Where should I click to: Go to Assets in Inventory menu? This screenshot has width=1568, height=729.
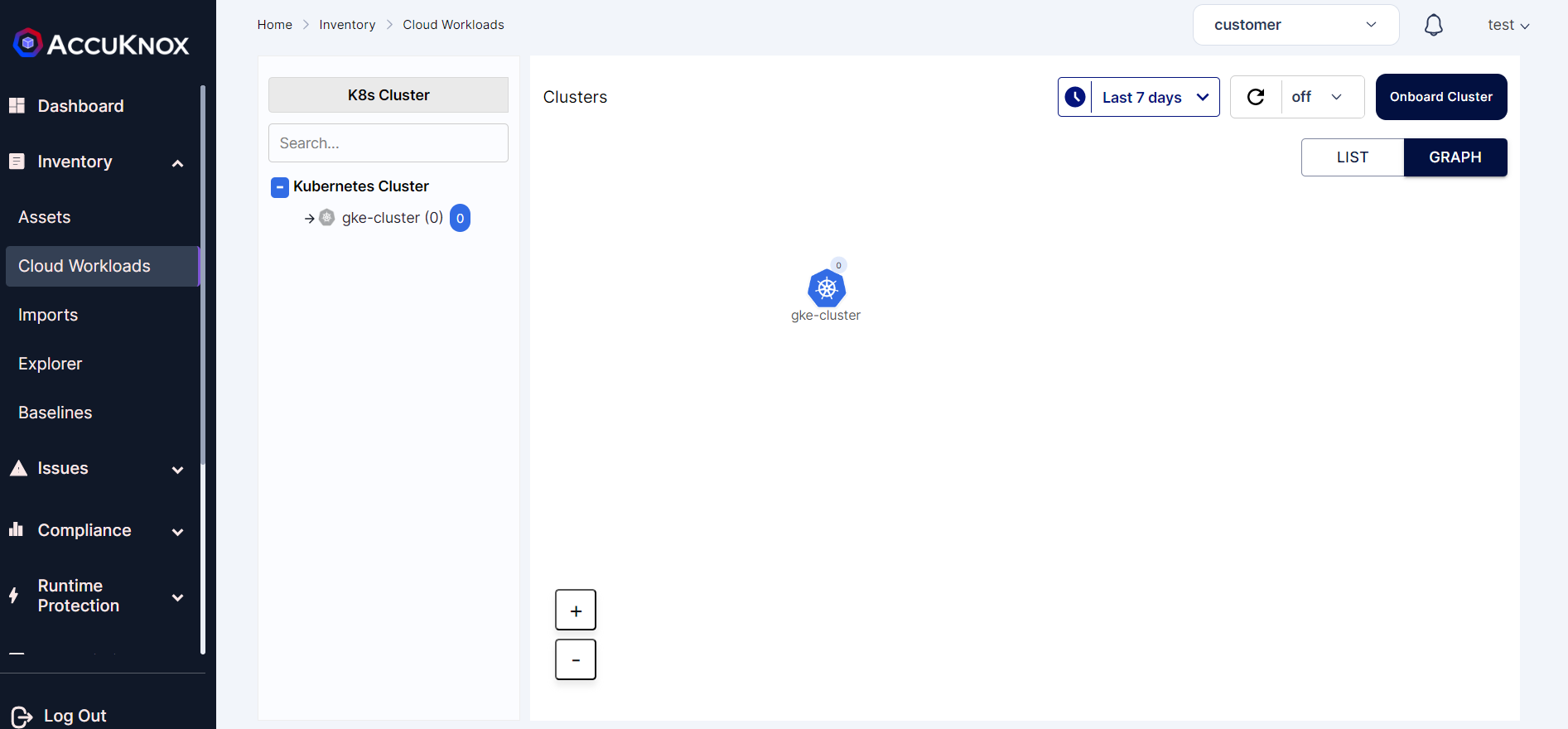click(45, 217)
